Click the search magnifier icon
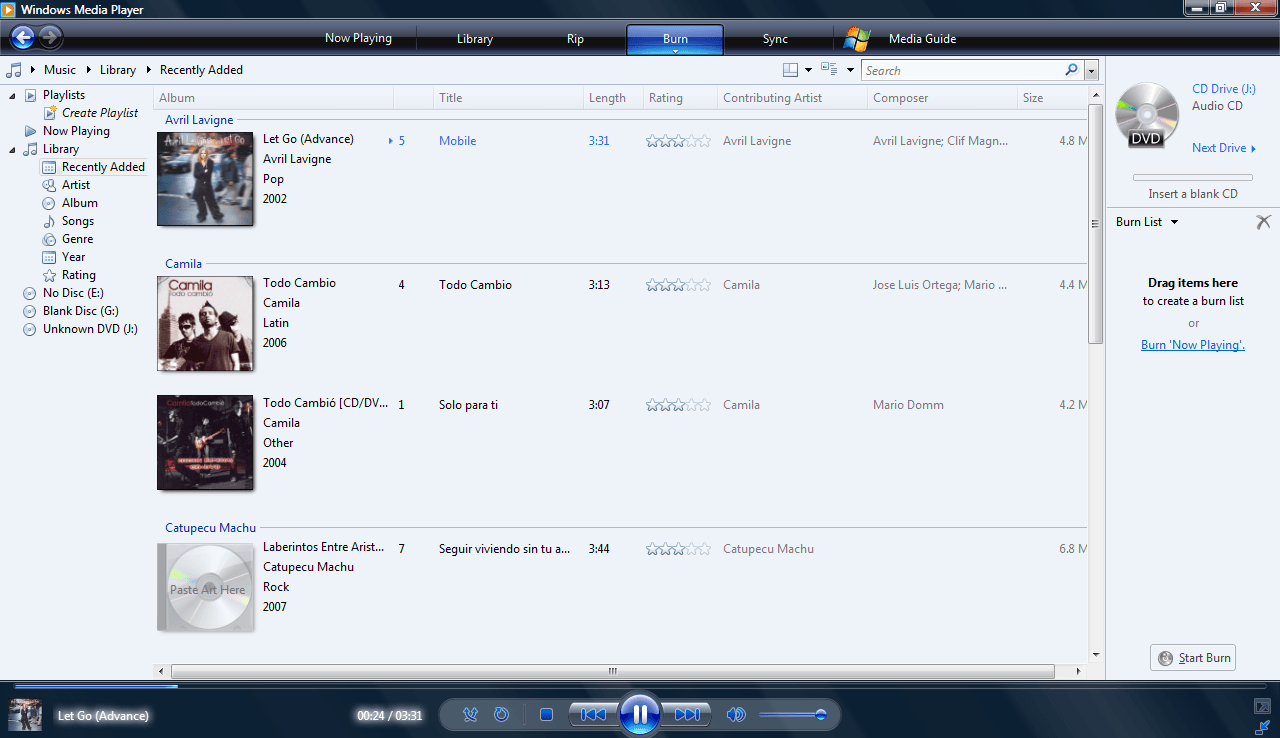This screenshot has height=738, width=1280. tap(1071, 70)
